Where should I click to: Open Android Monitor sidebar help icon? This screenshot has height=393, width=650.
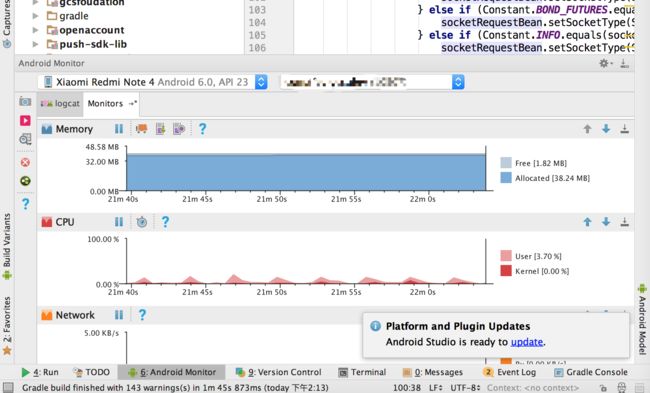tap(25, 204)
